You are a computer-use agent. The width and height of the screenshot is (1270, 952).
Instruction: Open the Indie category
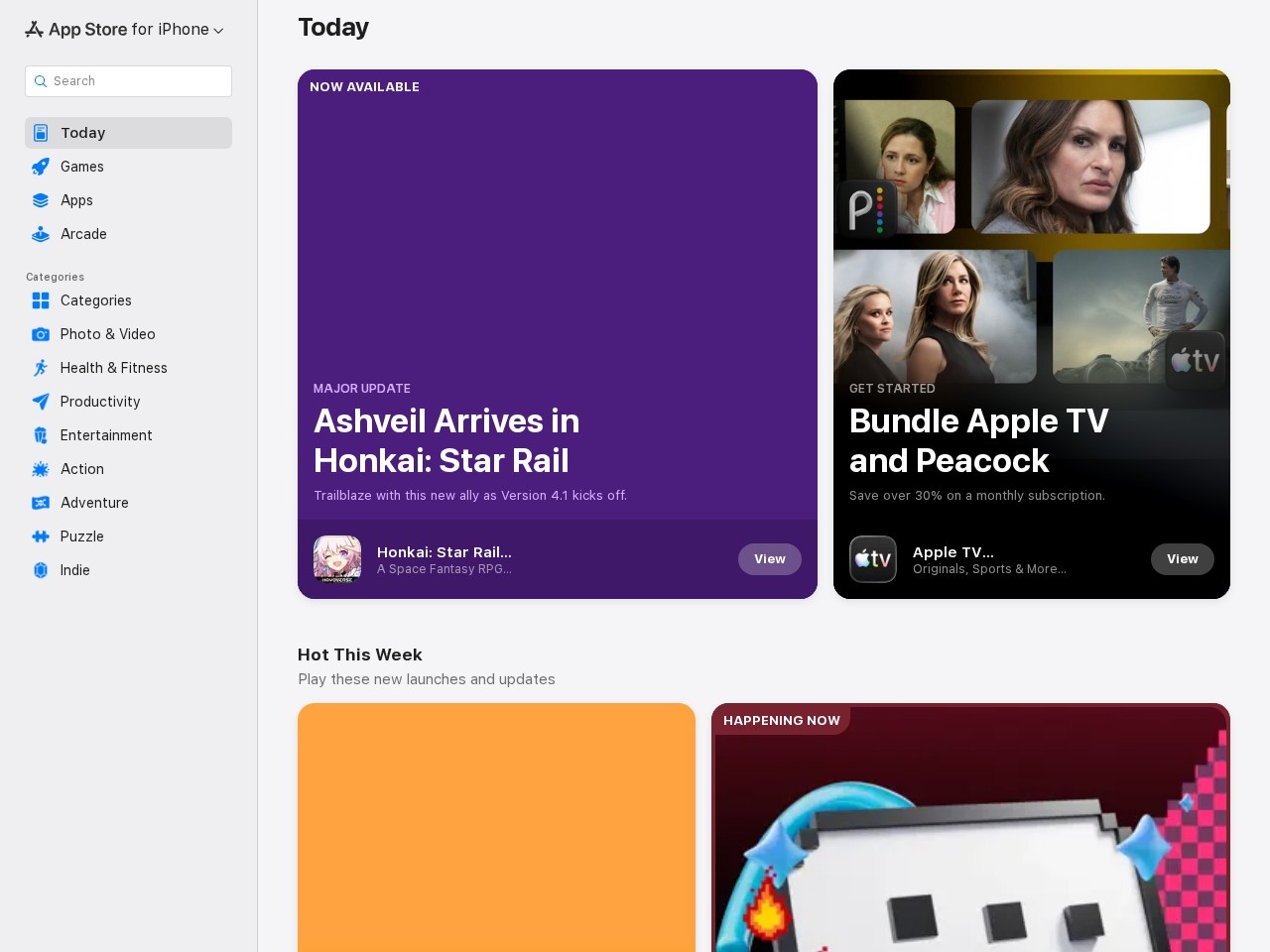pos(74,570)
